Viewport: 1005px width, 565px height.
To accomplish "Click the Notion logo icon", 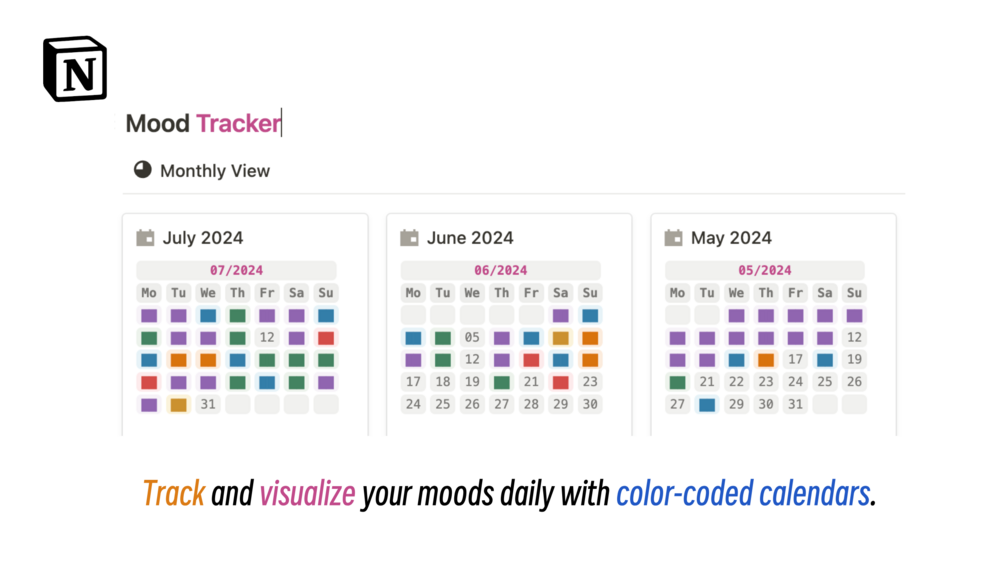I will pos(75,69).
